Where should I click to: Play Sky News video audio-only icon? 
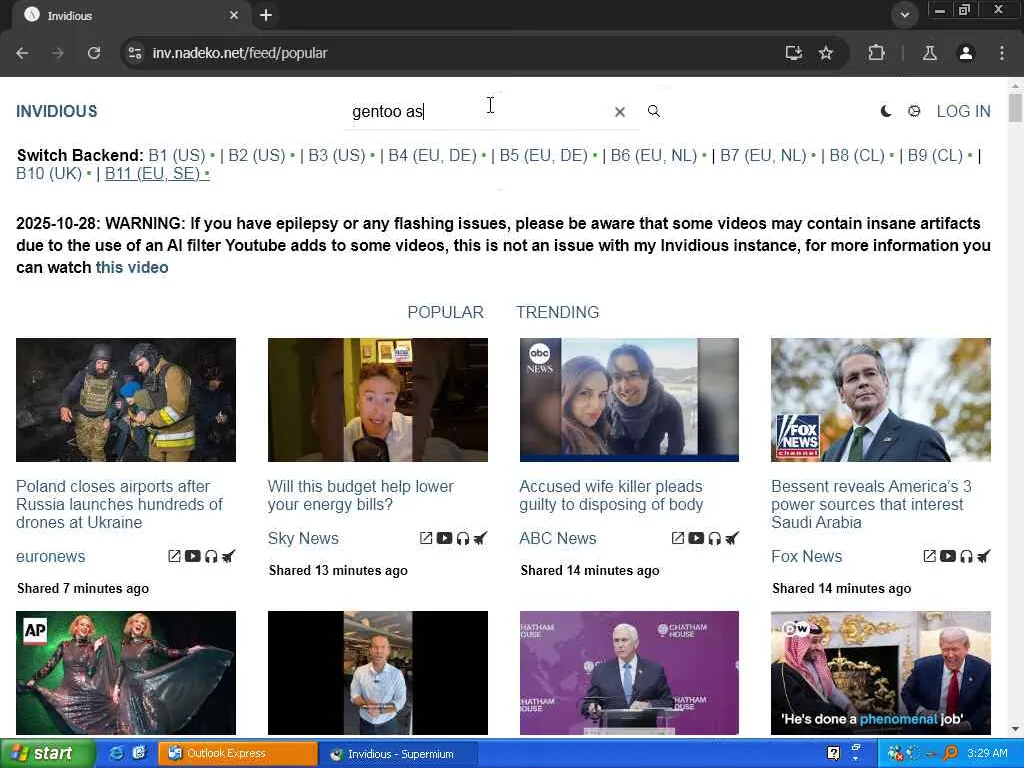[x=462, y=538]
